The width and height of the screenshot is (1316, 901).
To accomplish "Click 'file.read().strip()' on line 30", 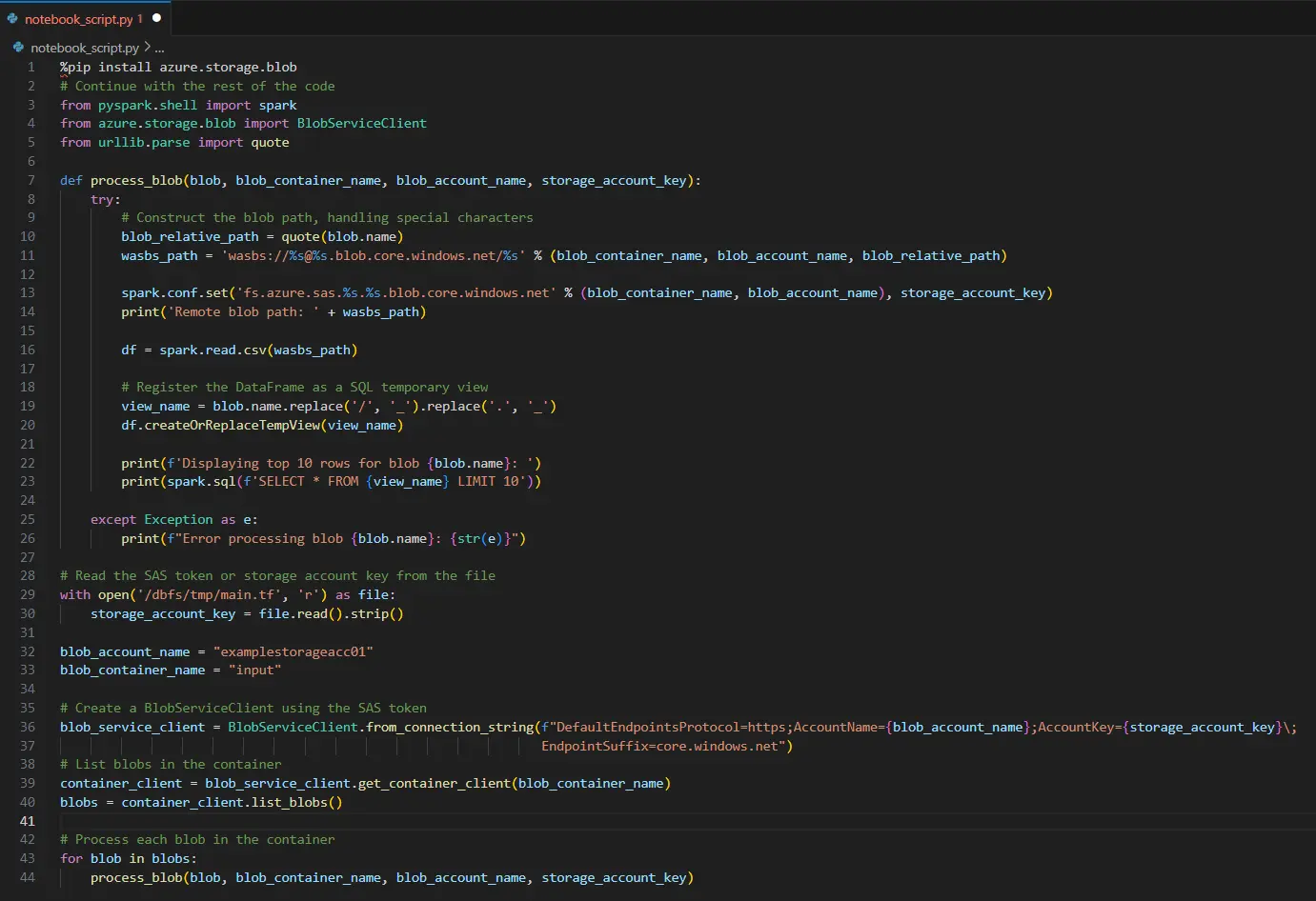I will click(332, 613).
